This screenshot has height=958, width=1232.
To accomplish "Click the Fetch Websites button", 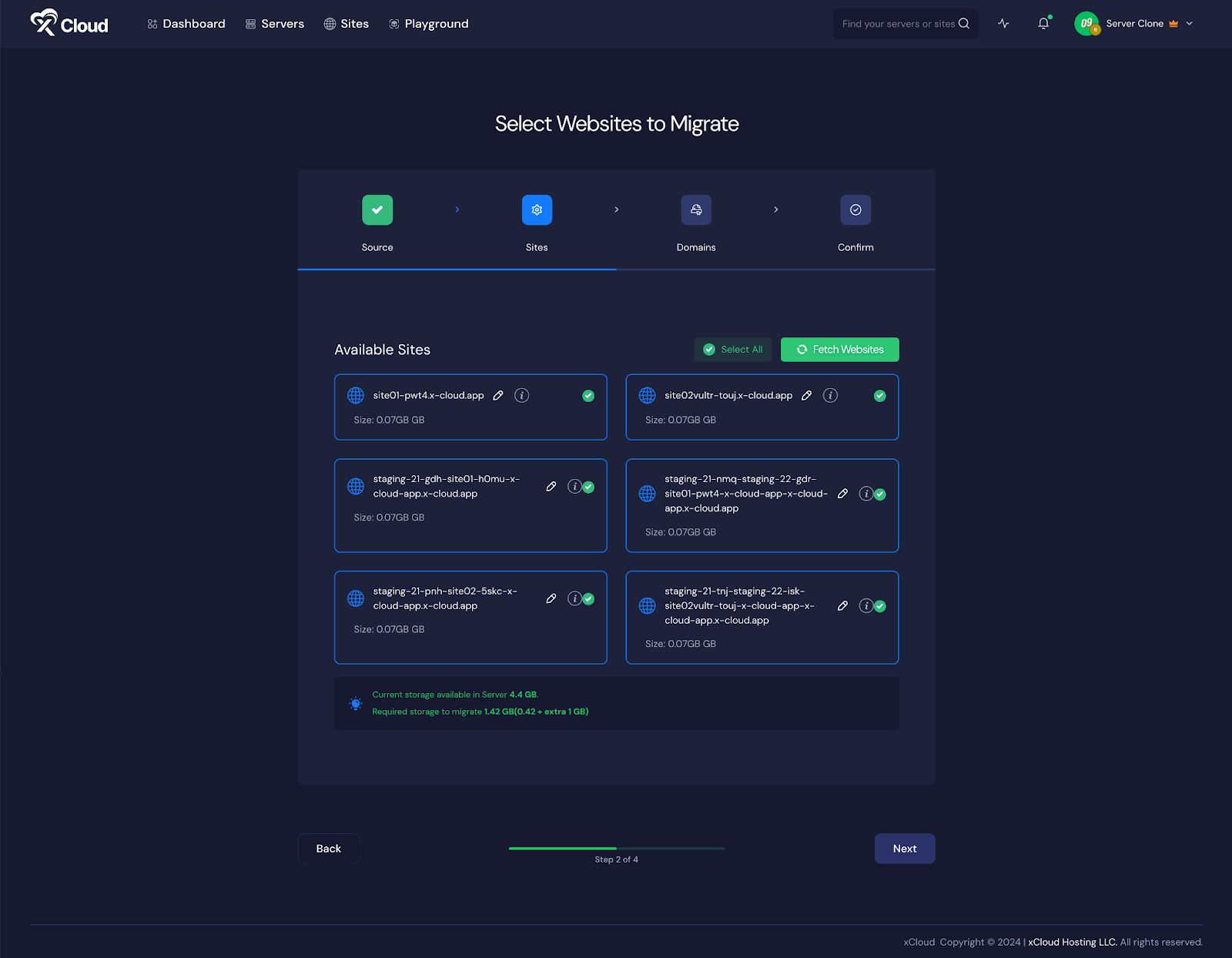I will pyautogui.click(x=839, y=349).
